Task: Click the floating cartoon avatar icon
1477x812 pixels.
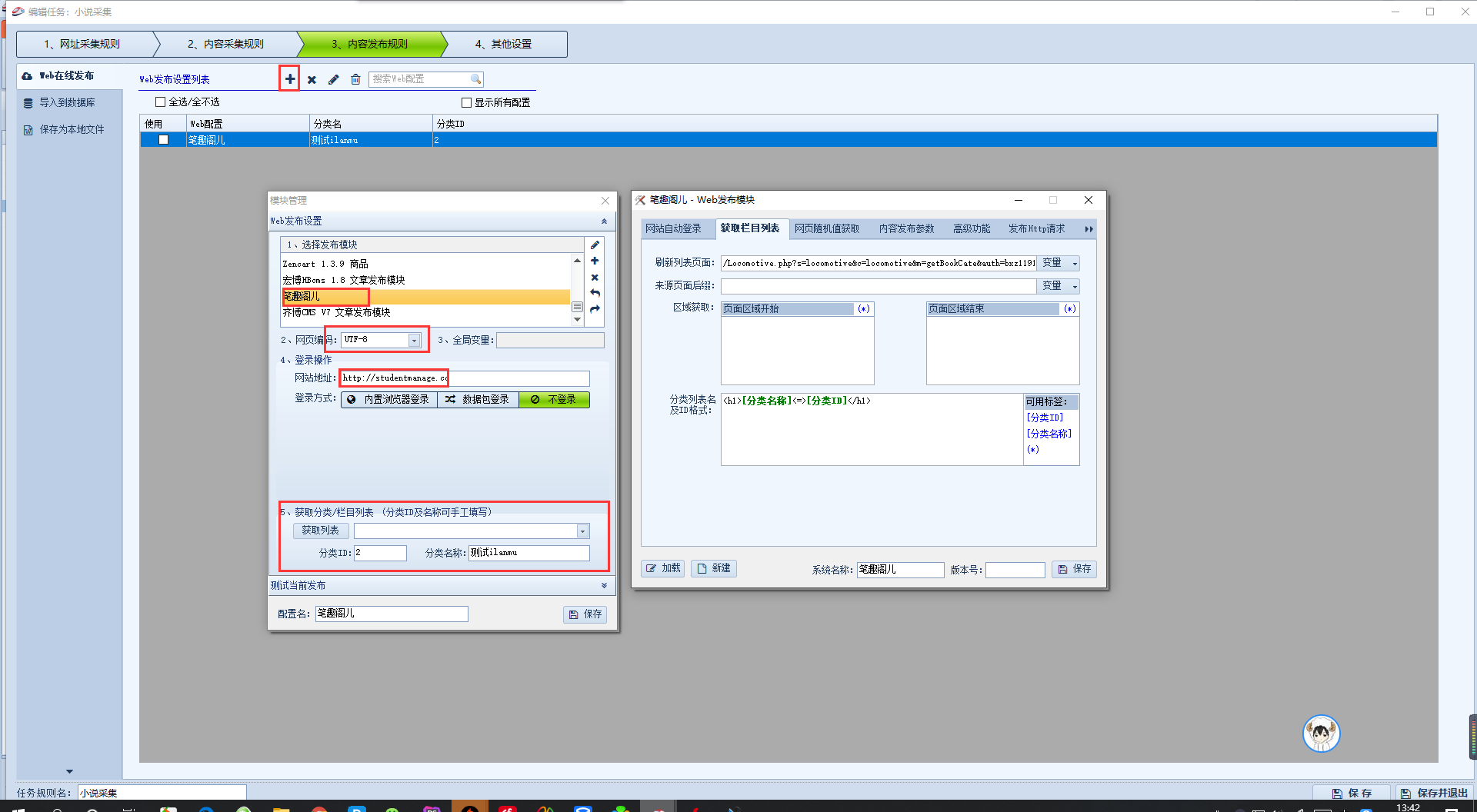Action: coord(1322,734)
